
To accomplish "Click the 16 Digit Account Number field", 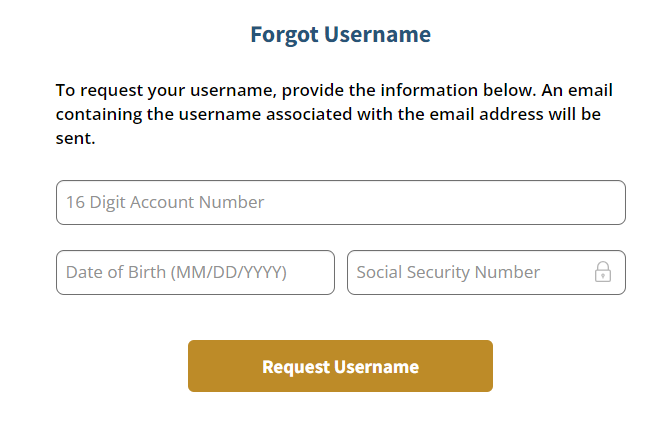I will [x=340, y=202].
